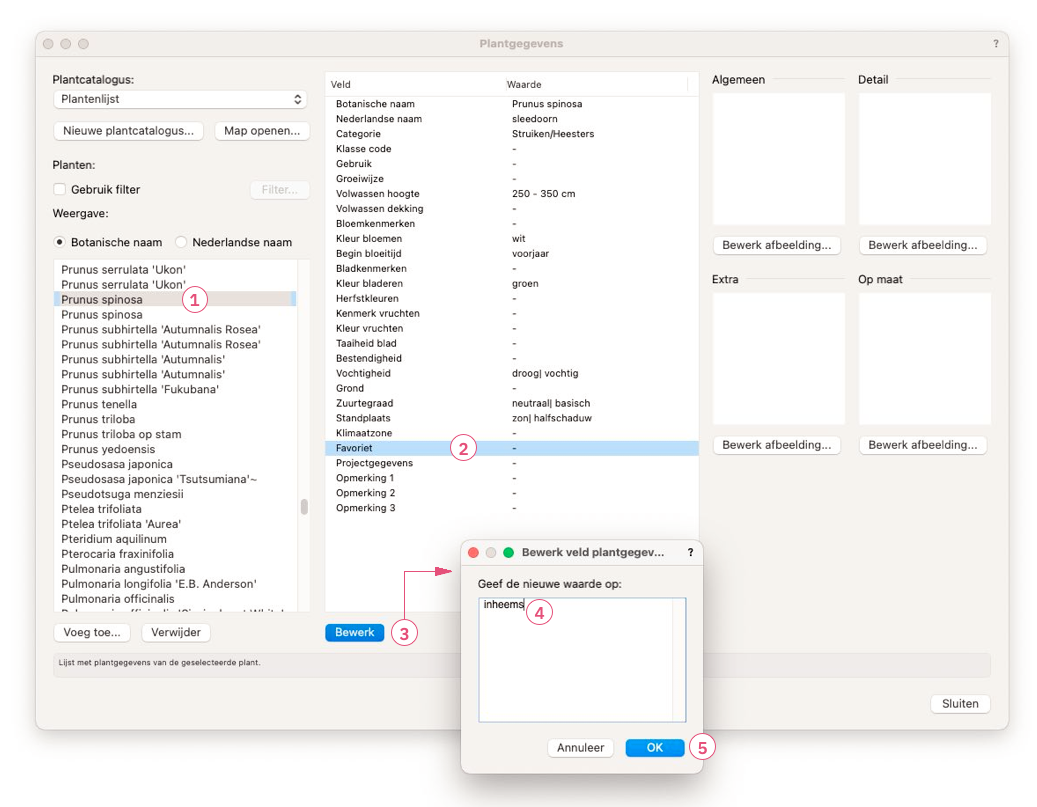Click Map openen button

tap(262, 131)
